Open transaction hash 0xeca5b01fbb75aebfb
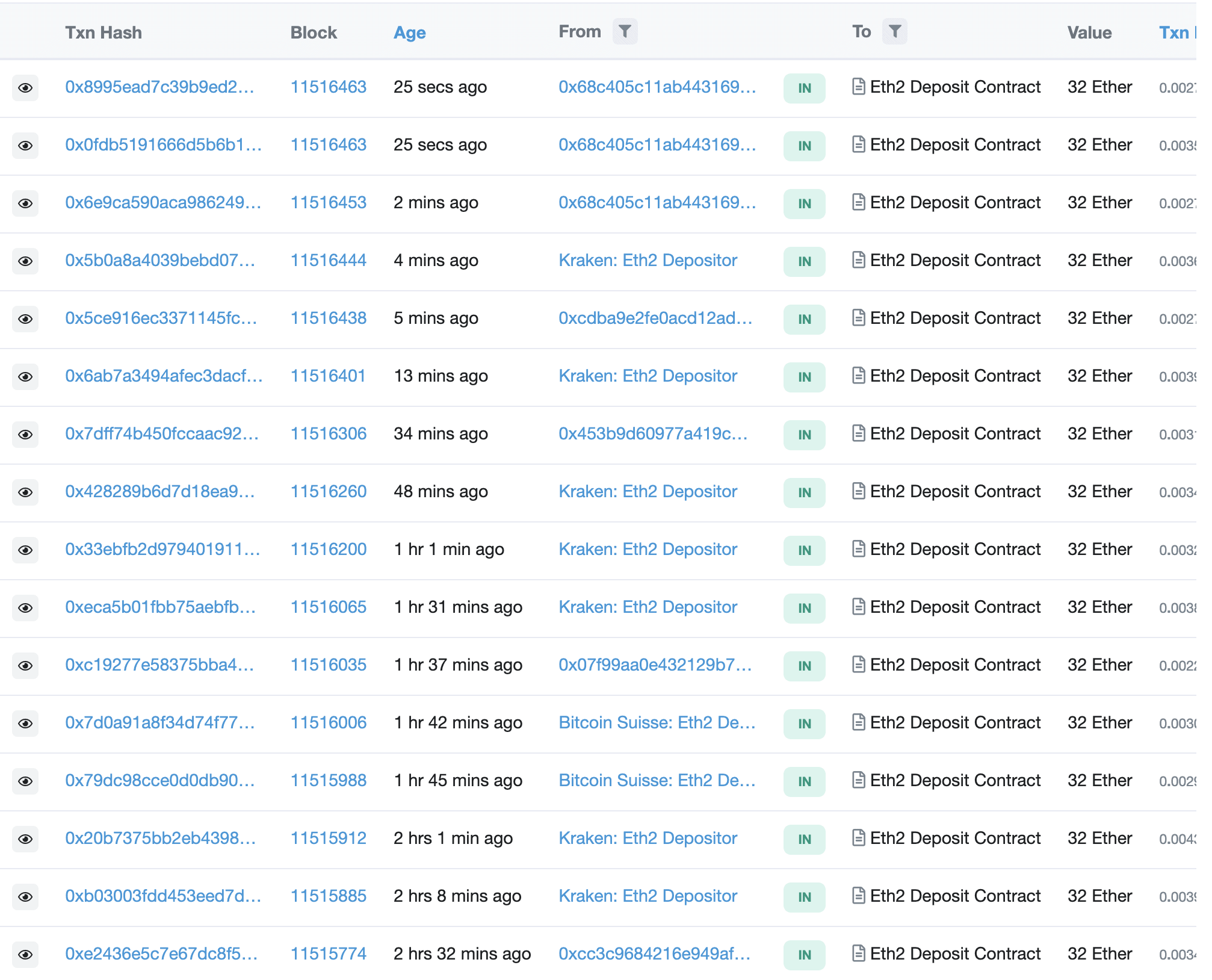This screenshot has height=980, width=1212. 161,607
